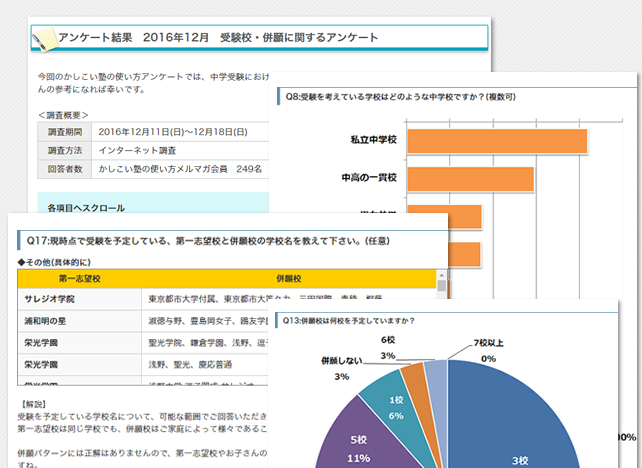Click the Q8 question heading
Screen dimensions: 642x468
400,97
